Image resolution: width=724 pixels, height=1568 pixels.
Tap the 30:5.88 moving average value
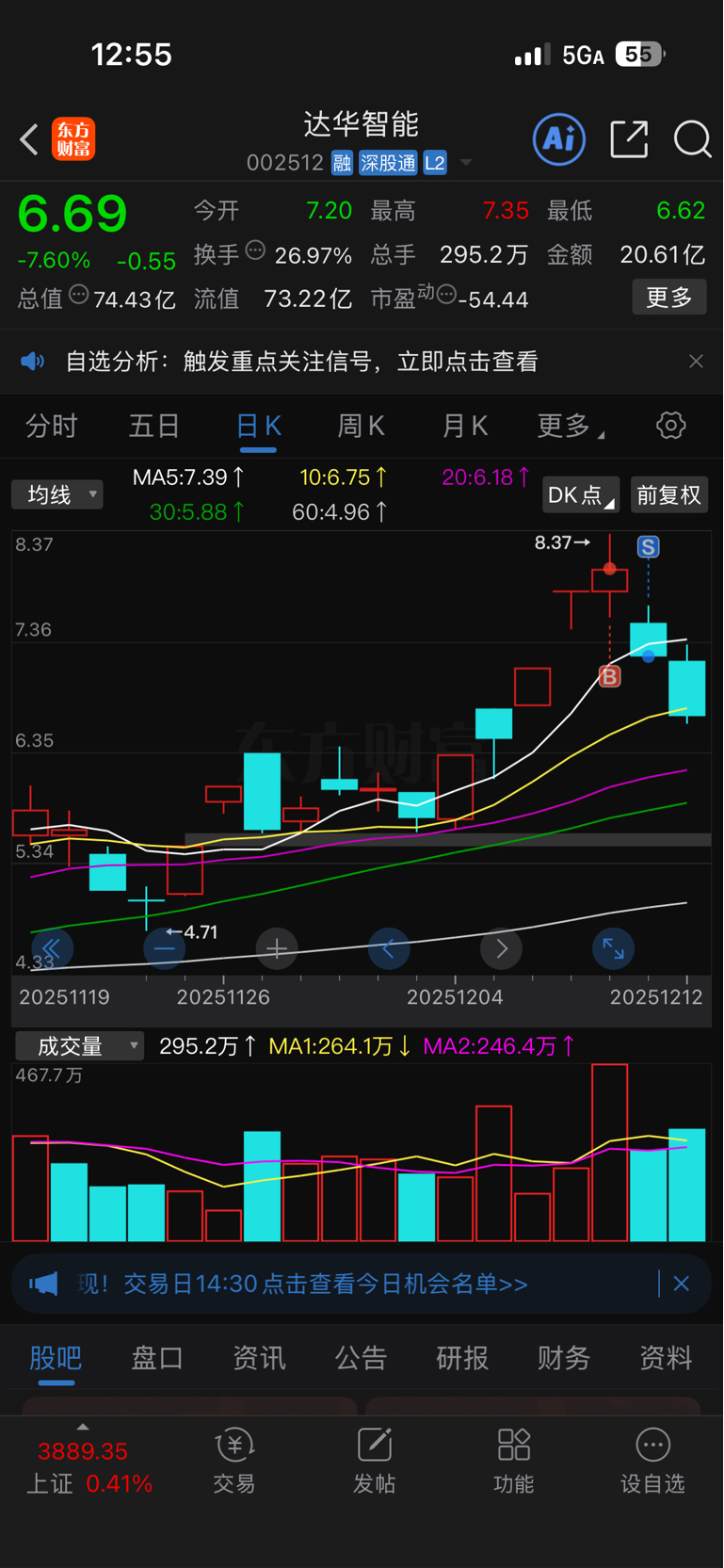click(198, 512)
